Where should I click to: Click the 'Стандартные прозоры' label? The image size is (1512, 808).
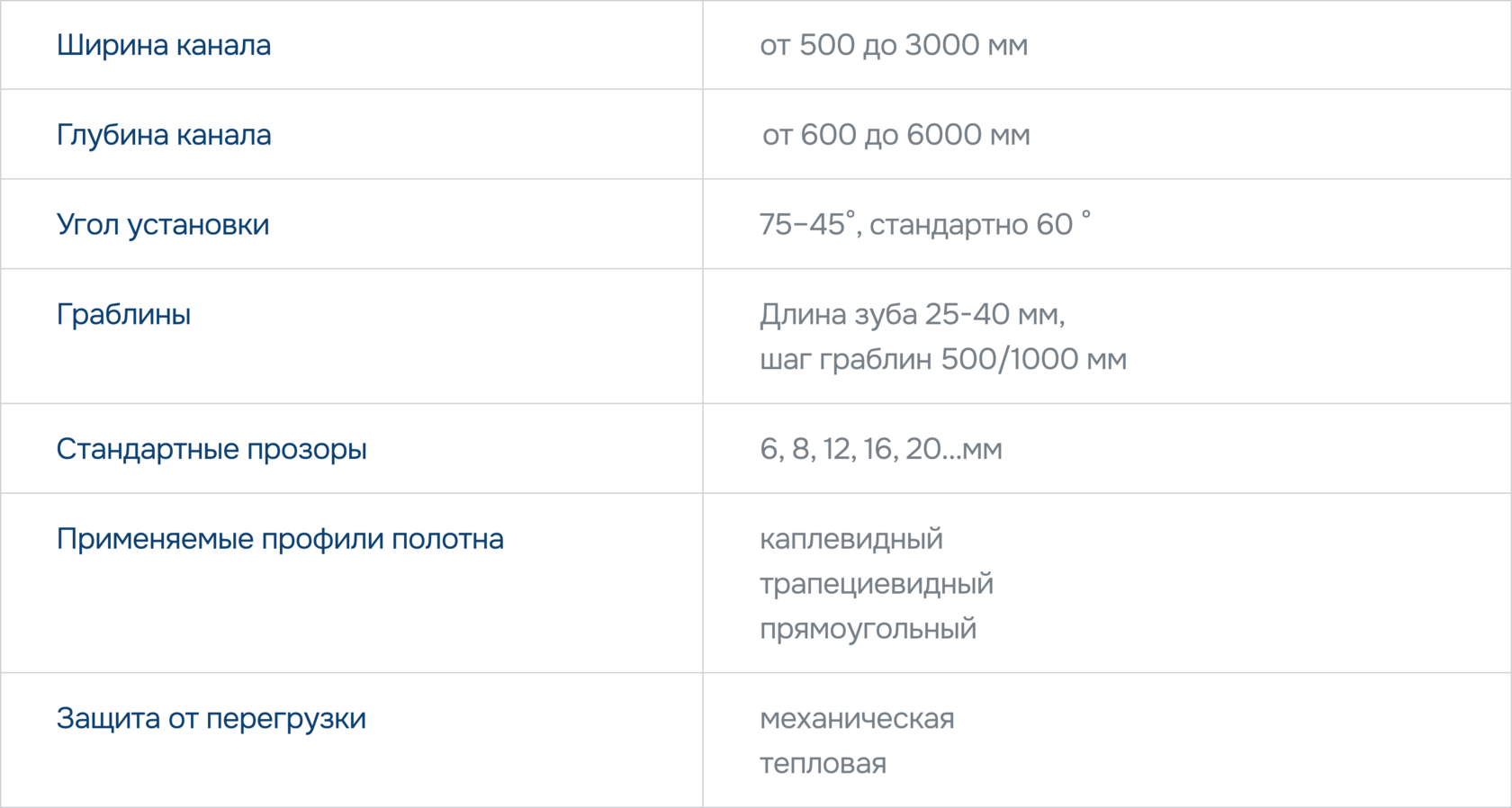pos(211,449)
